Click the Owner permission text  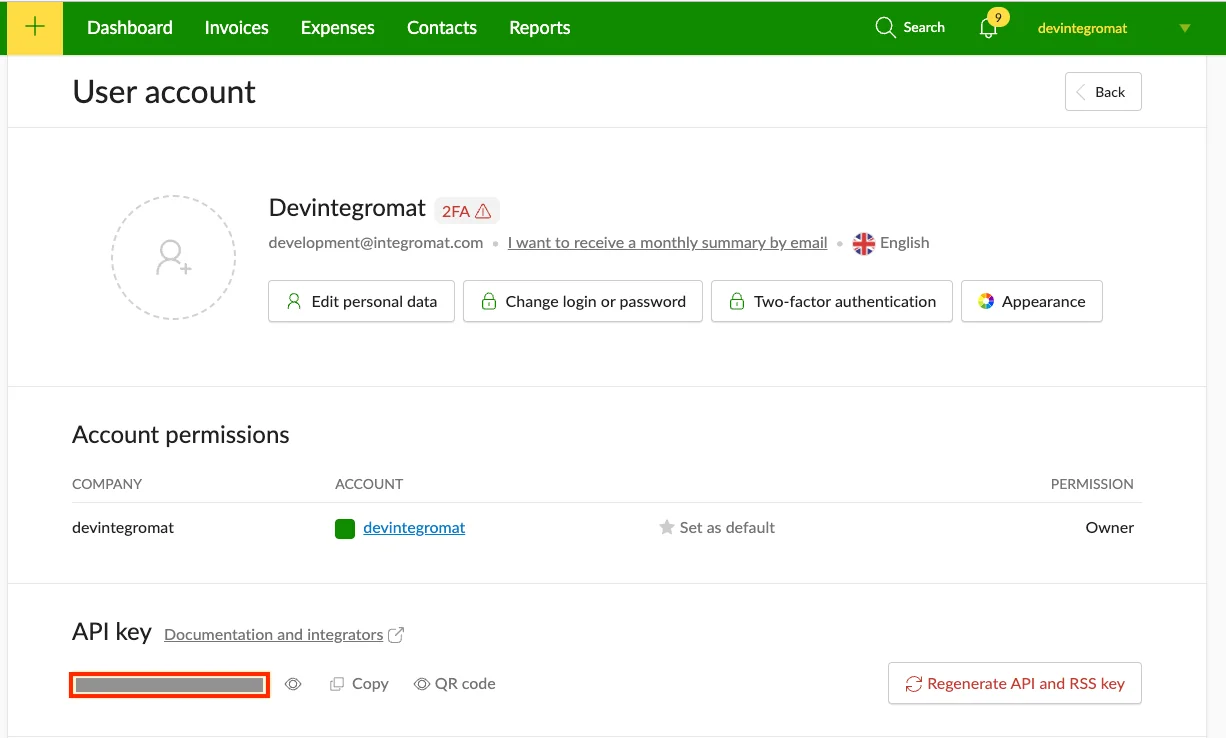pyautogui.click(x=1110, y=528)
